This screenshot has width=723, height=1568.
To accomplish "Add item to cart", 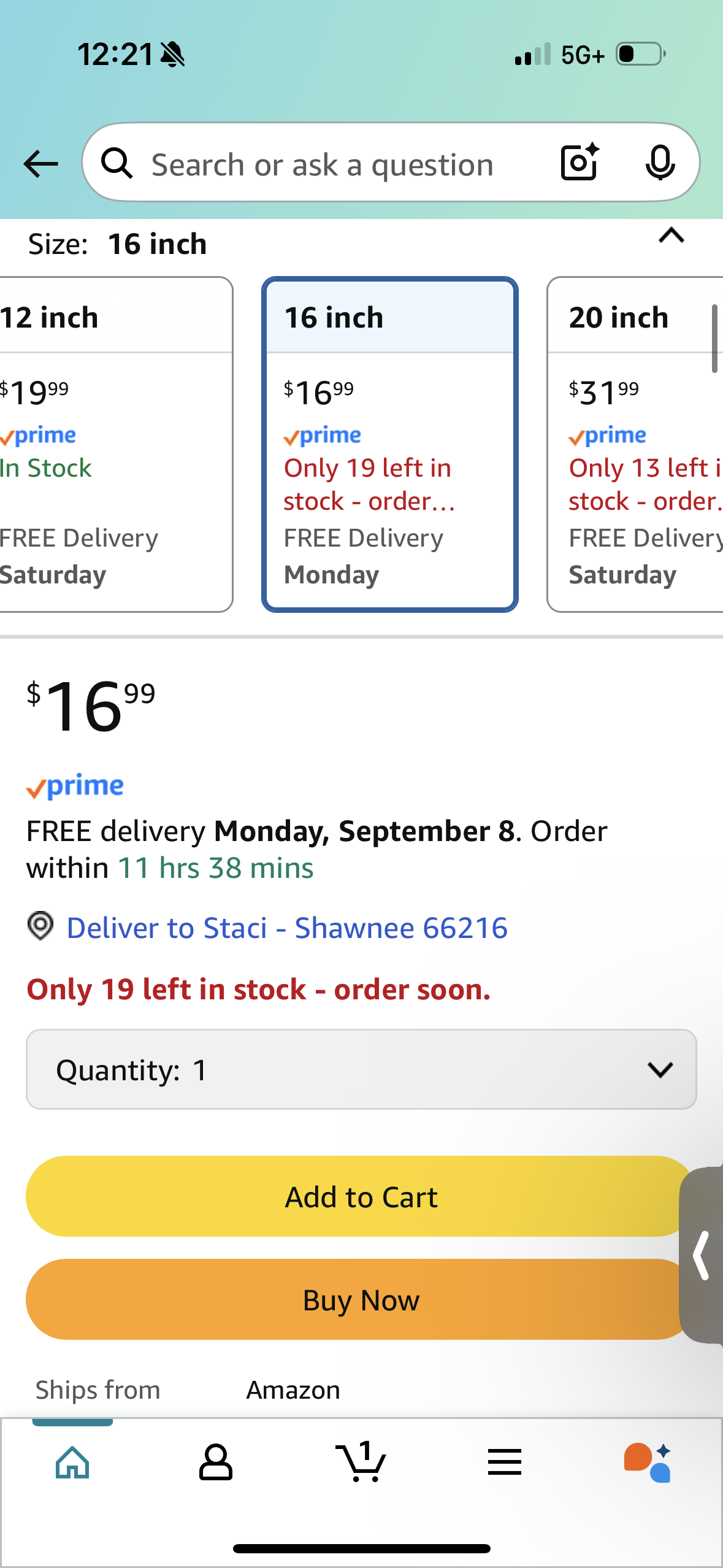I will coord(361,1197).
